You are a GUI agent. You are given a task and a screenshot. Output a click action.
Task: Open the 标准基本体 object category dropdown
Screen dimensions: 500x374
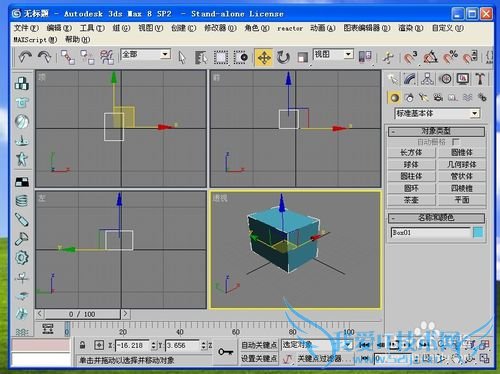click(475, 114)
